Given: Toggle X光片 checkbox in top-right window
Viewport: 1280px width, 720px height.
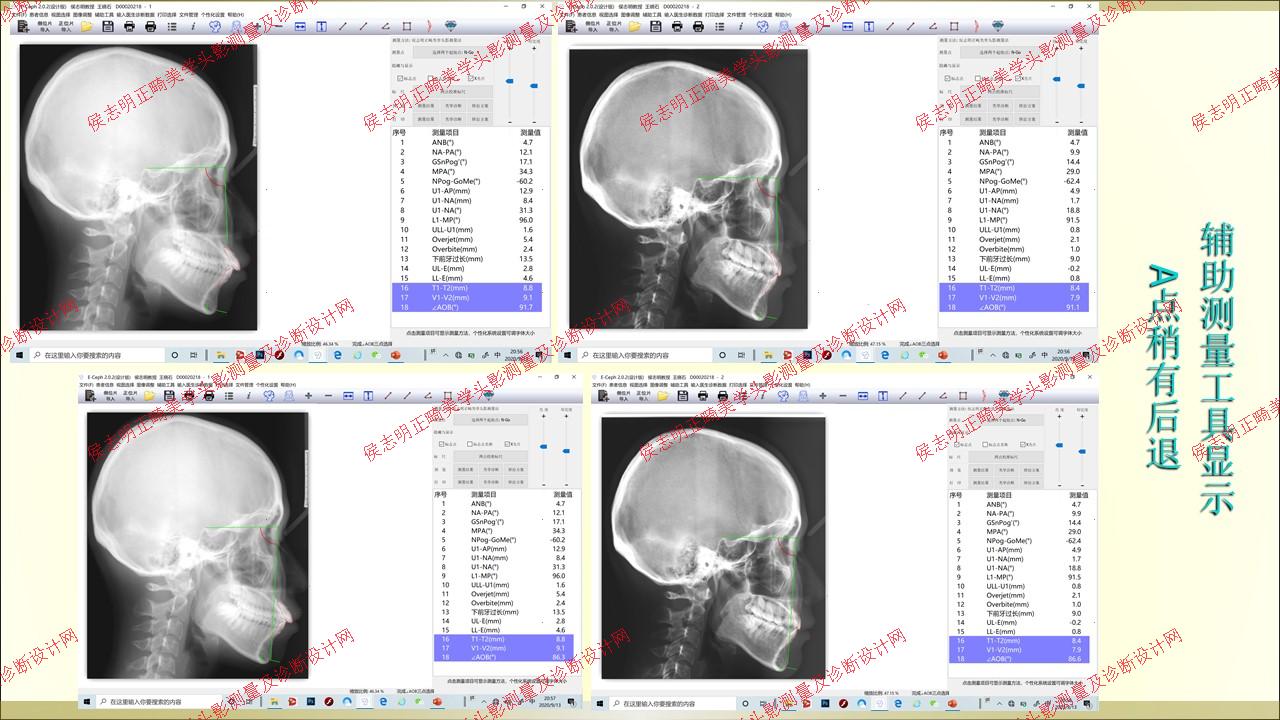Looking at the screenshot, I should [1018, 78].
